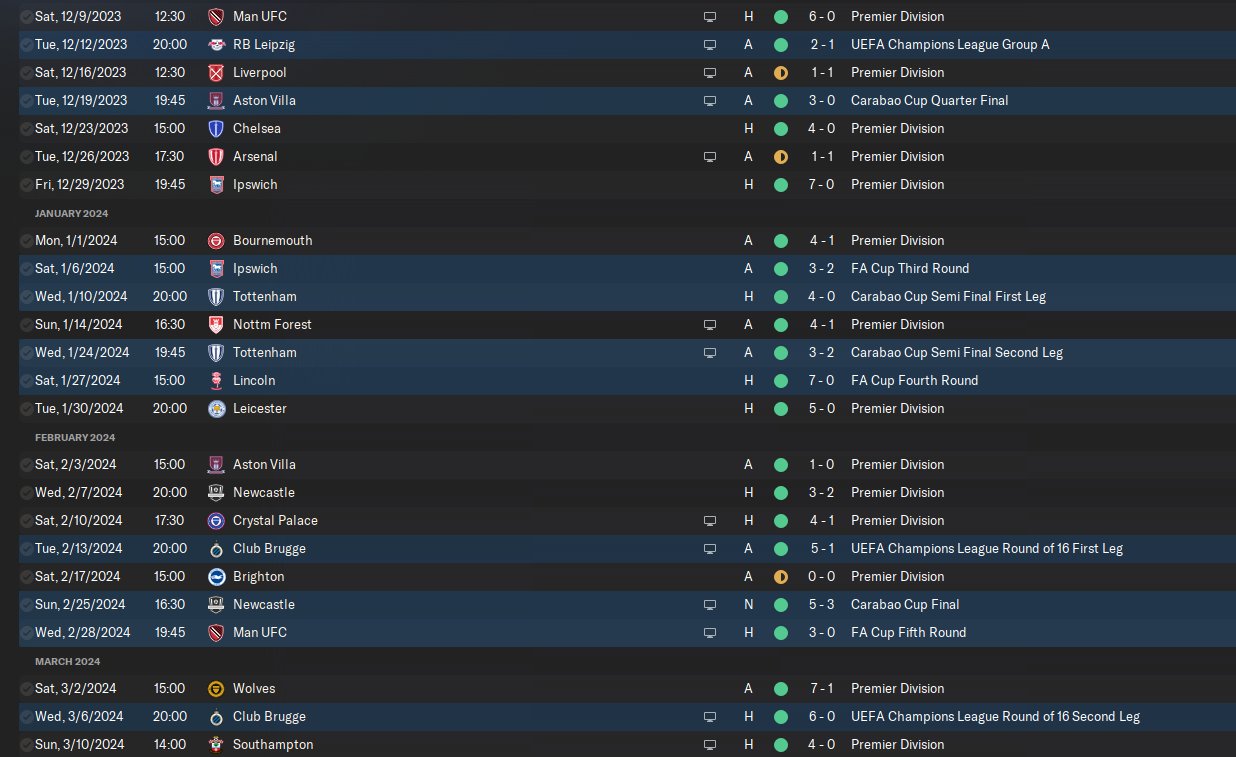
Task: Toggle the checkmark on the Bournemouth 1/1/2024 row
Action: 26,241
